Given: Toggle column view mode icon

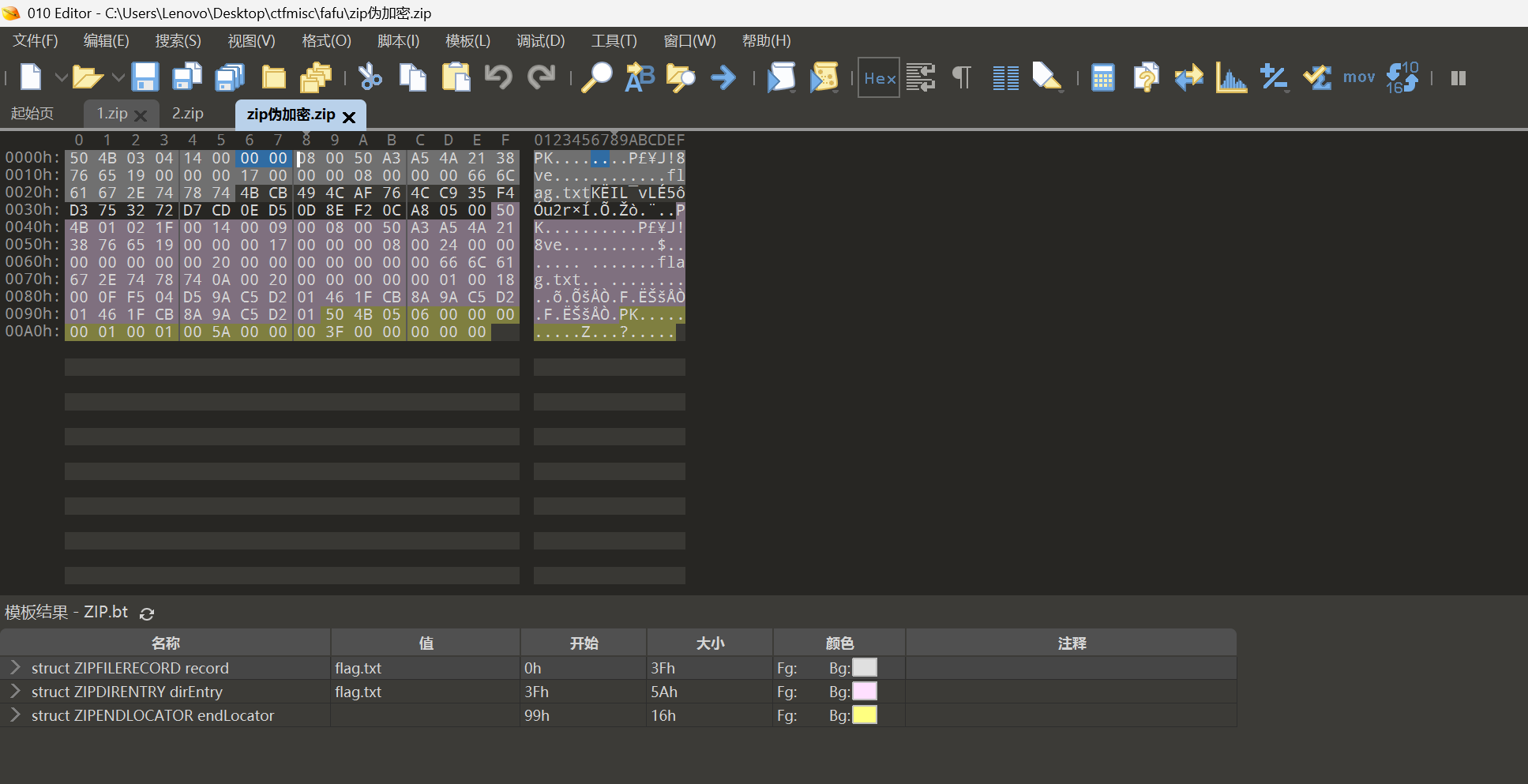Looking at the screenshot, I should [x=1005, y=77].
